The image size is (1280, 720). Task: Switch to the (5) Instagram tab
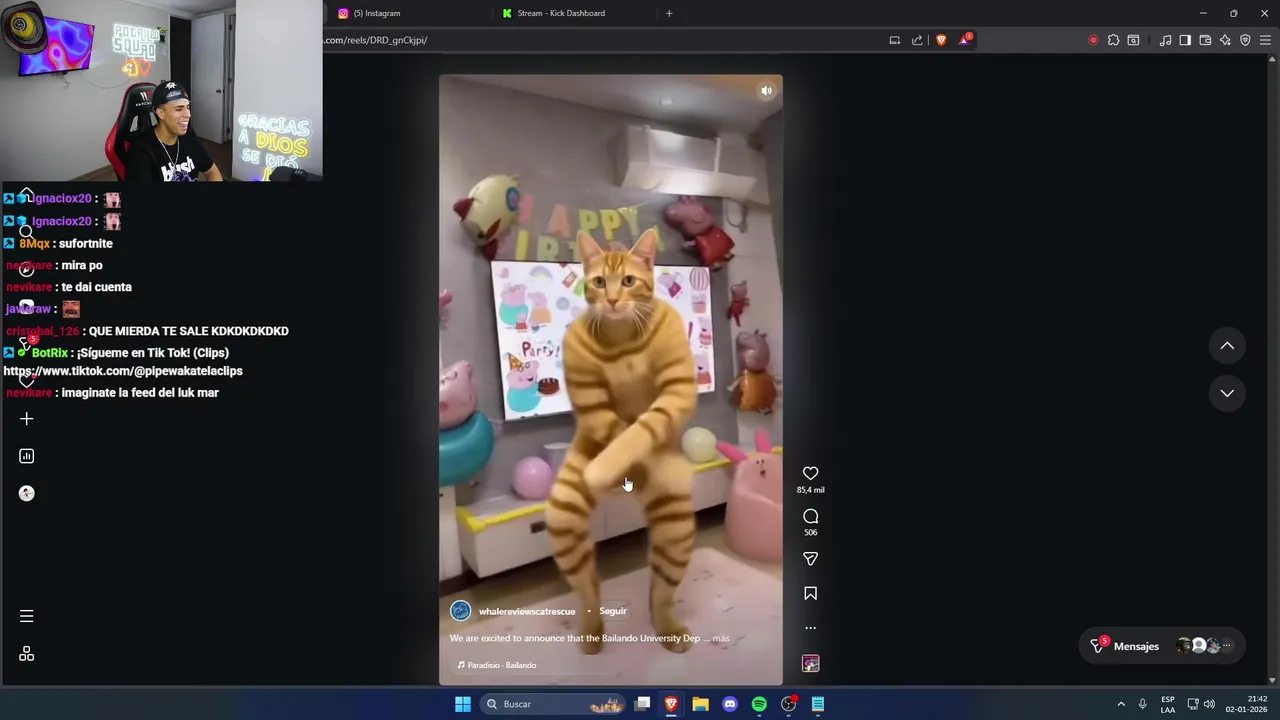(x=376, y=13)
